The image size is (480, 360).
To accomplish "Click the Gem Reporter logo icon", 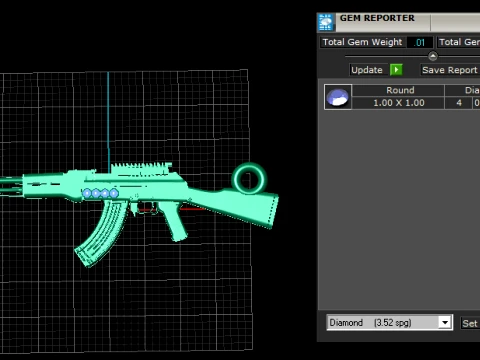I will pyautogui.click(x=326, y=22).
